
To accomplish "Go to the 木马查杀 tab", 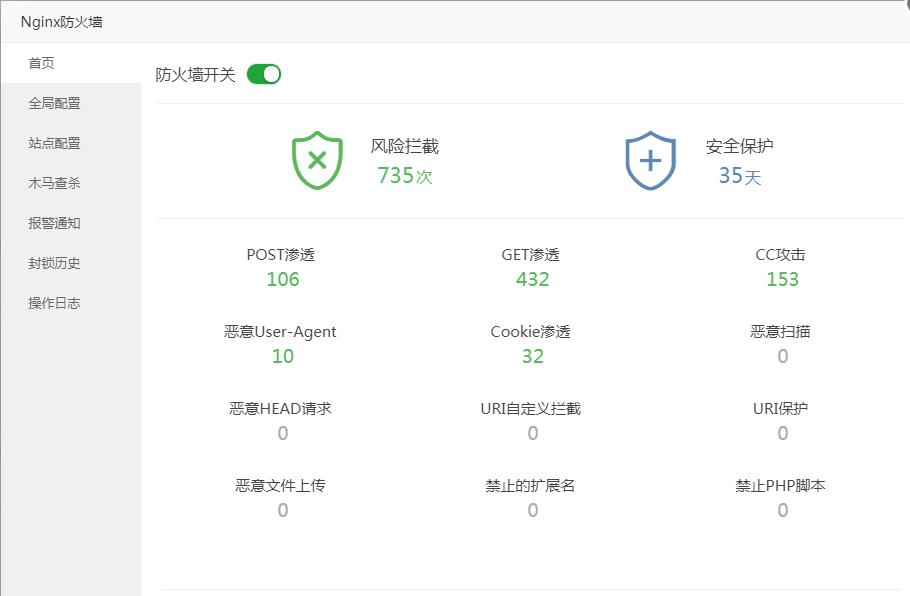I will tap(71, 183).
